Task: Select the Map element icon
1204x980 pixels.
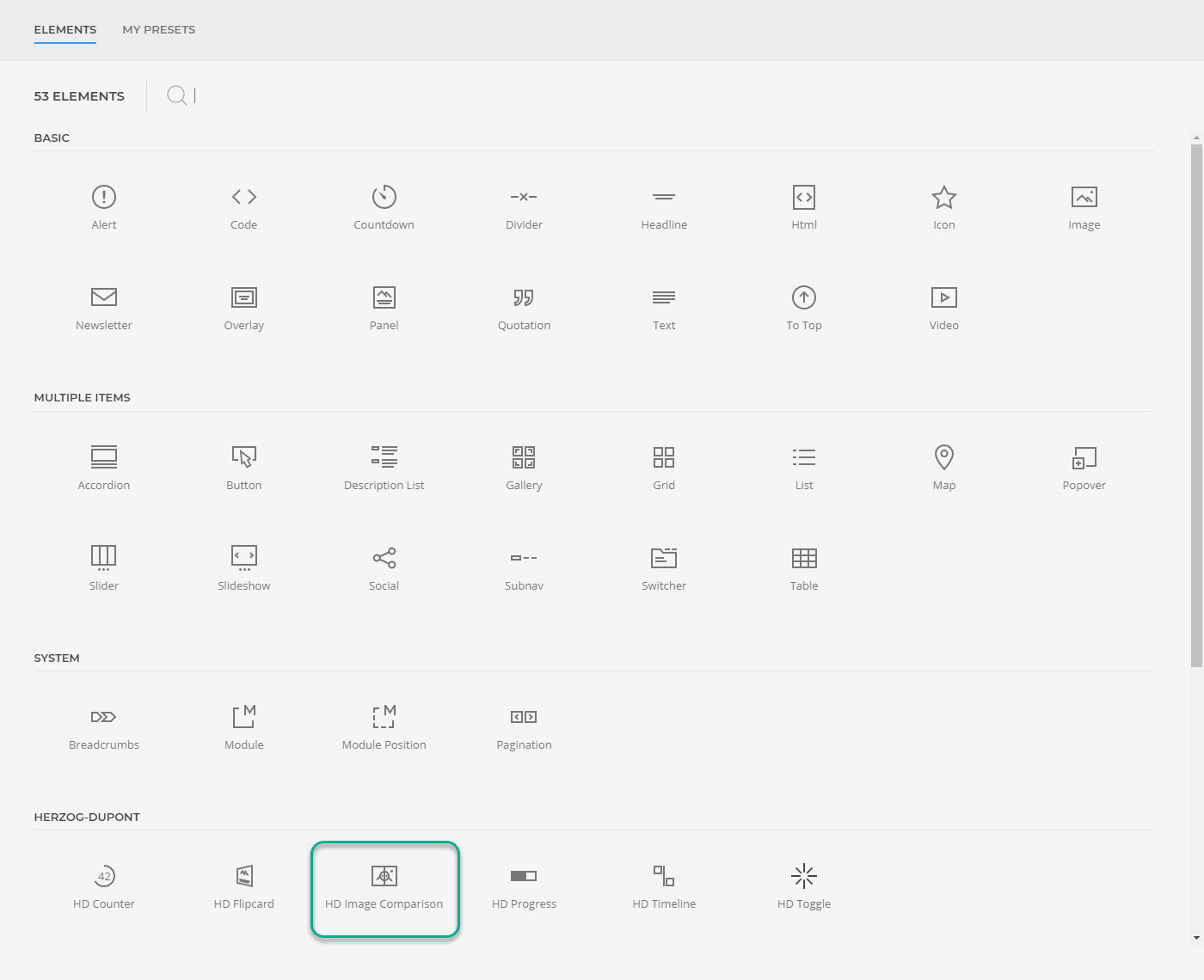Action: 943,467
